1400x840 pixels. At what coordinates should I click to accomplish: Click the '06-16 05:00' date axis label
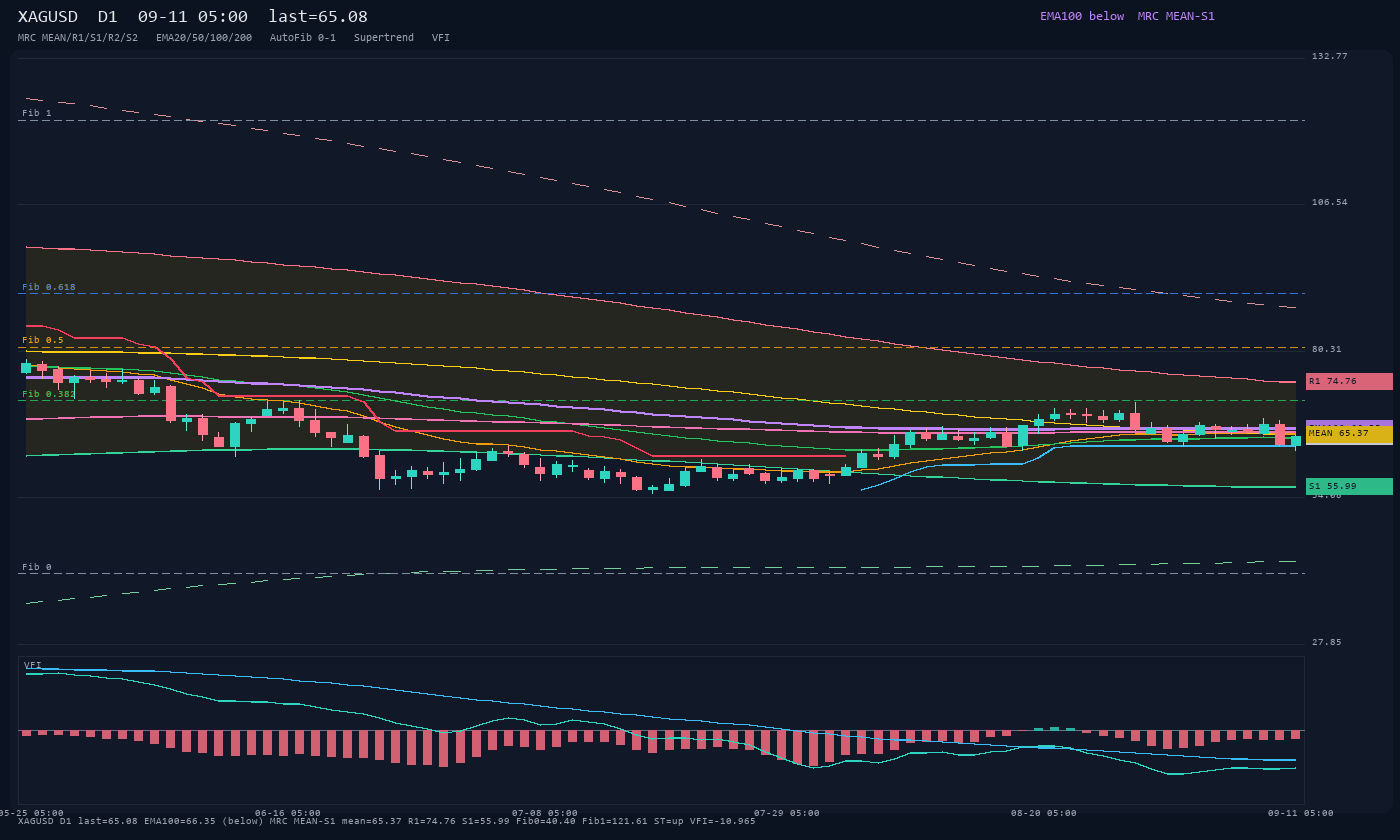(288, 813)
